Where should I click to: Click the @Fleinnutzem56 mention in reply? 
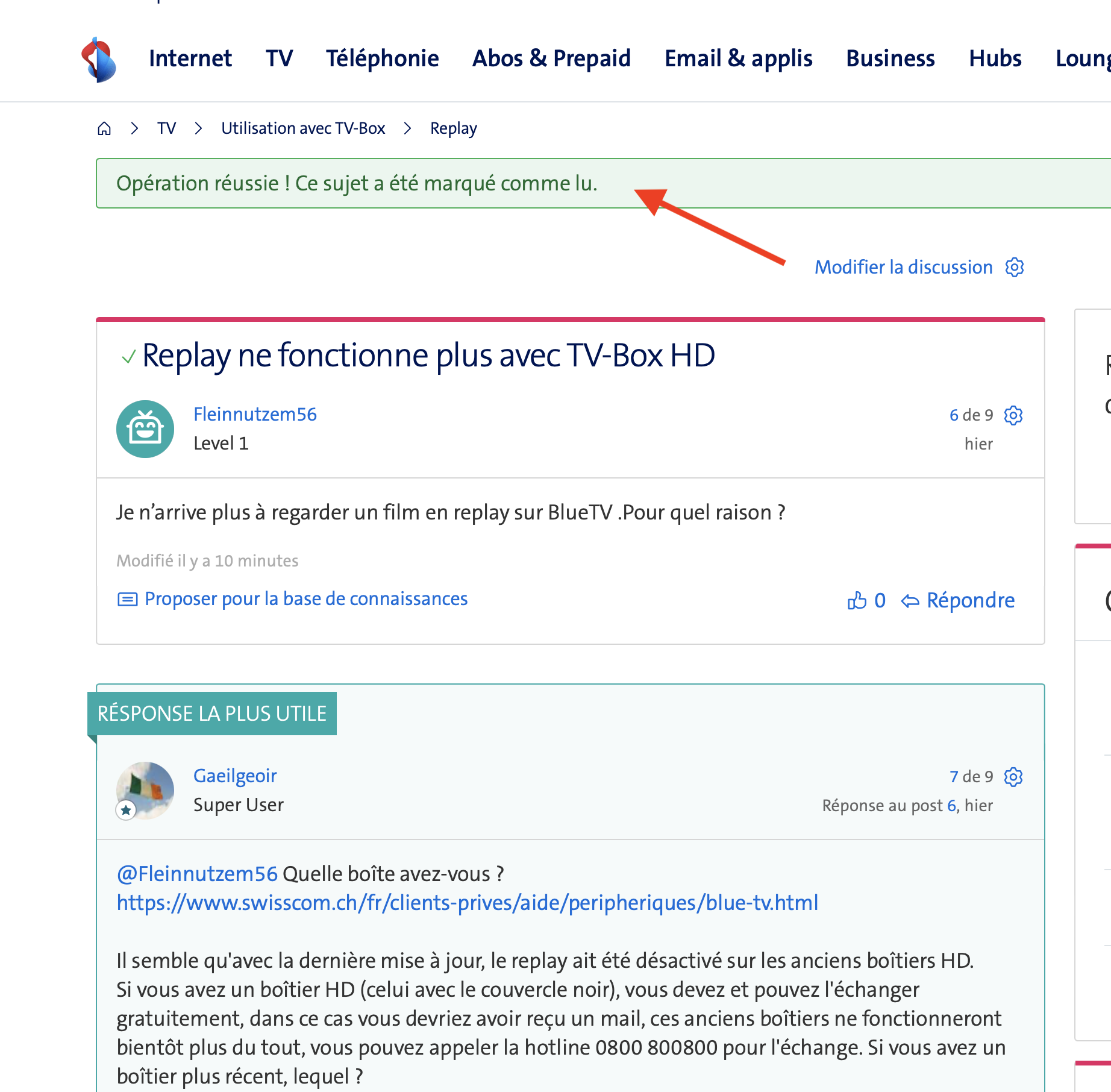click(x=197, y=874)
